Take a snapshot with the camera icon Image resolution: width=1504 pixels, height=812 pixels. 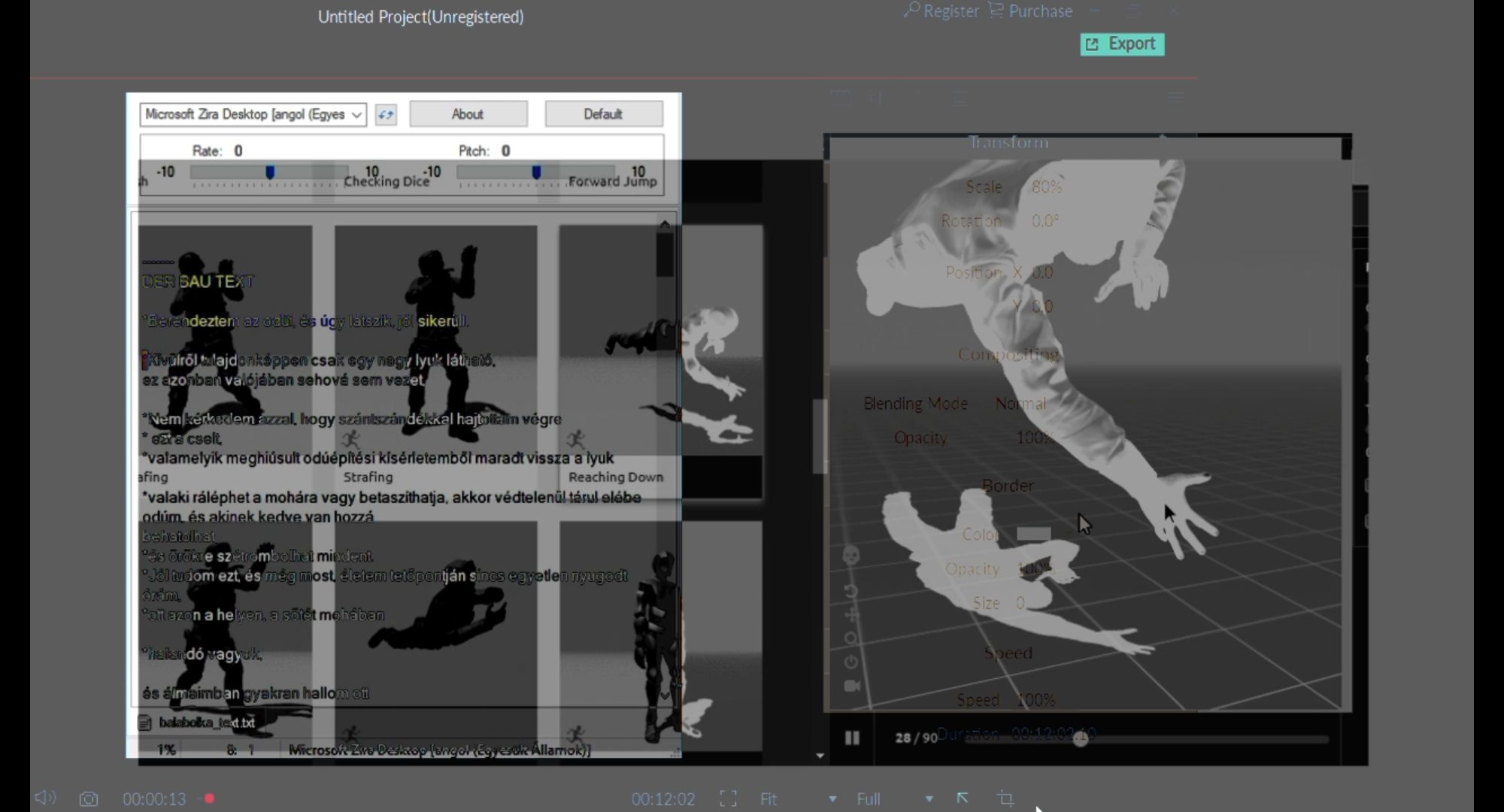(x=89, y=798)
